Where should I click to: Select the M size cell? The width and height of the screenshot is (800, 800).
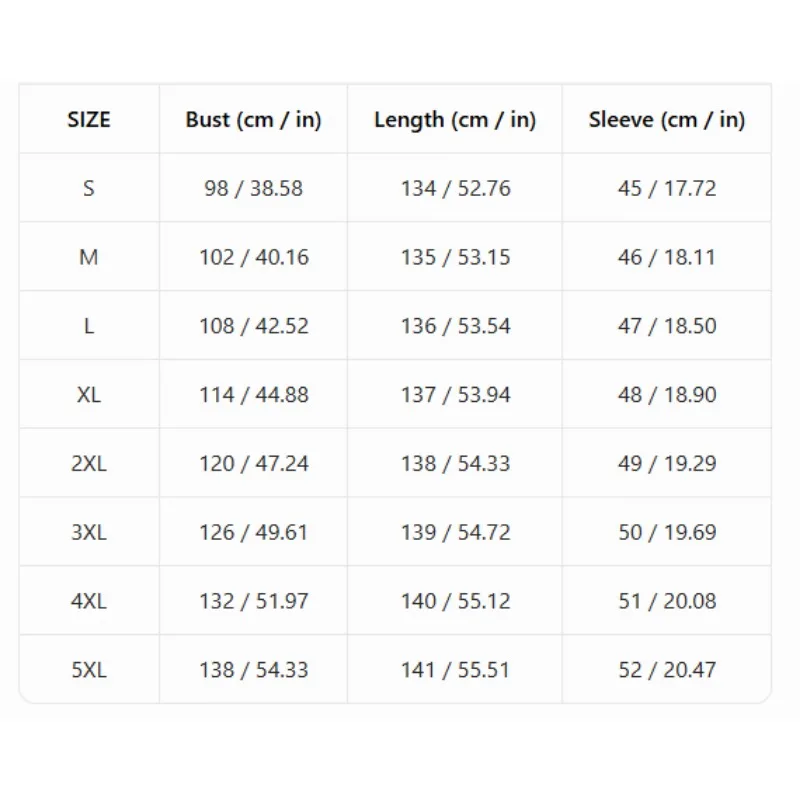[89, 257]
